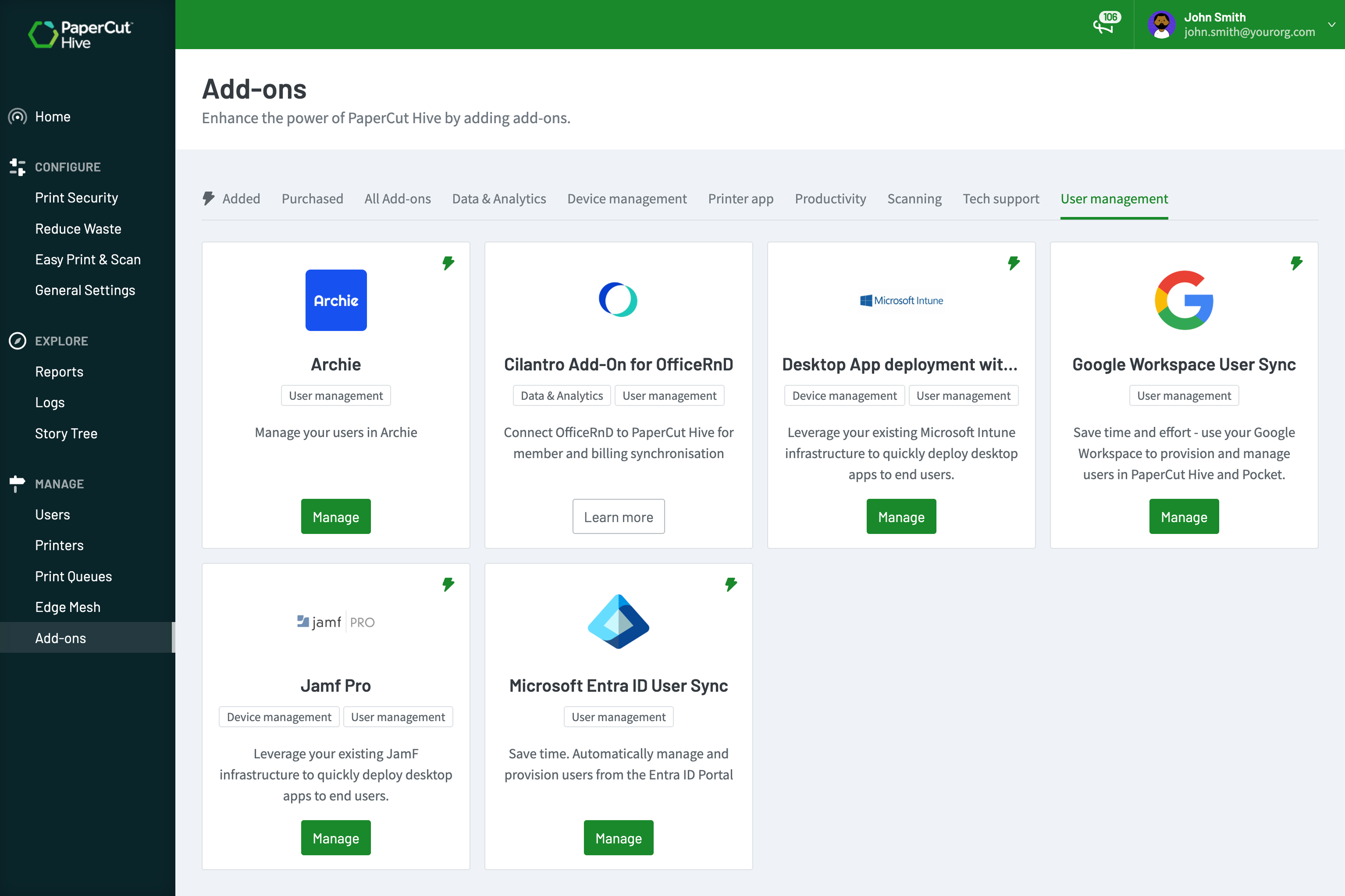Click the Configure section icon in the sidebar
Screen dimensions: 1345x896
point(17,167)
